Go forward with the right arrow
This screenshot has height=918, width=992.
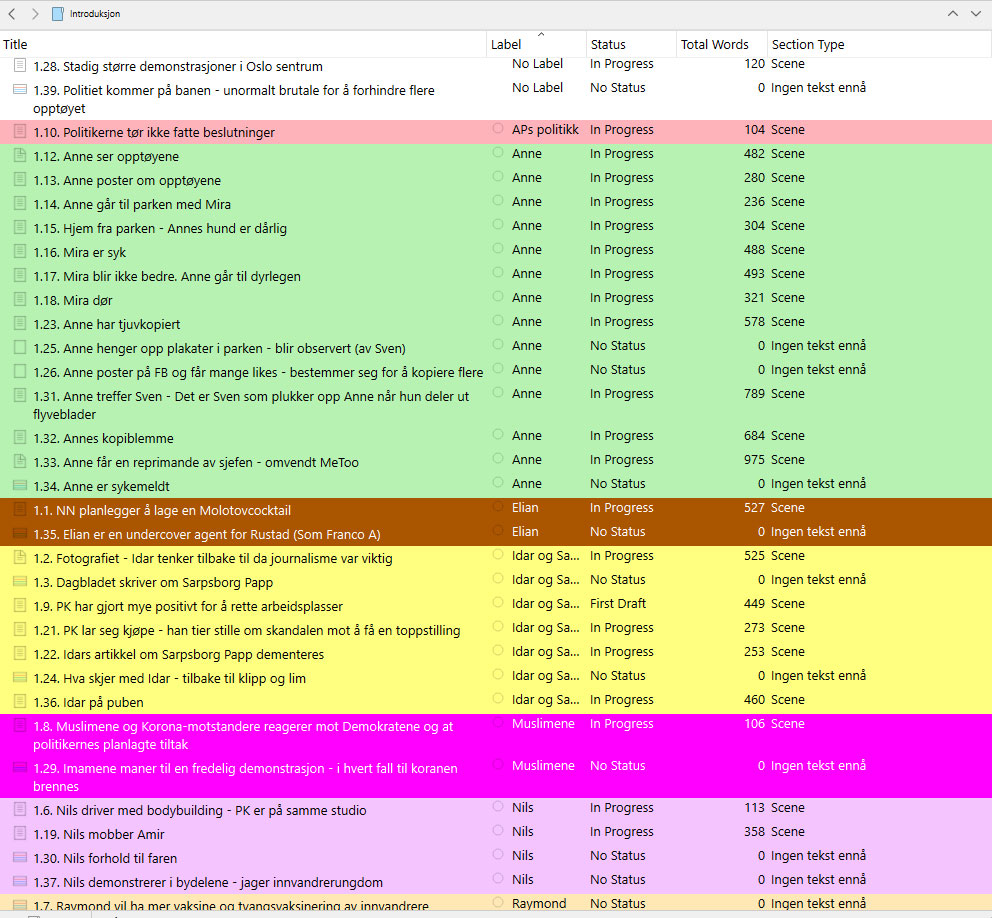[35, 13]
